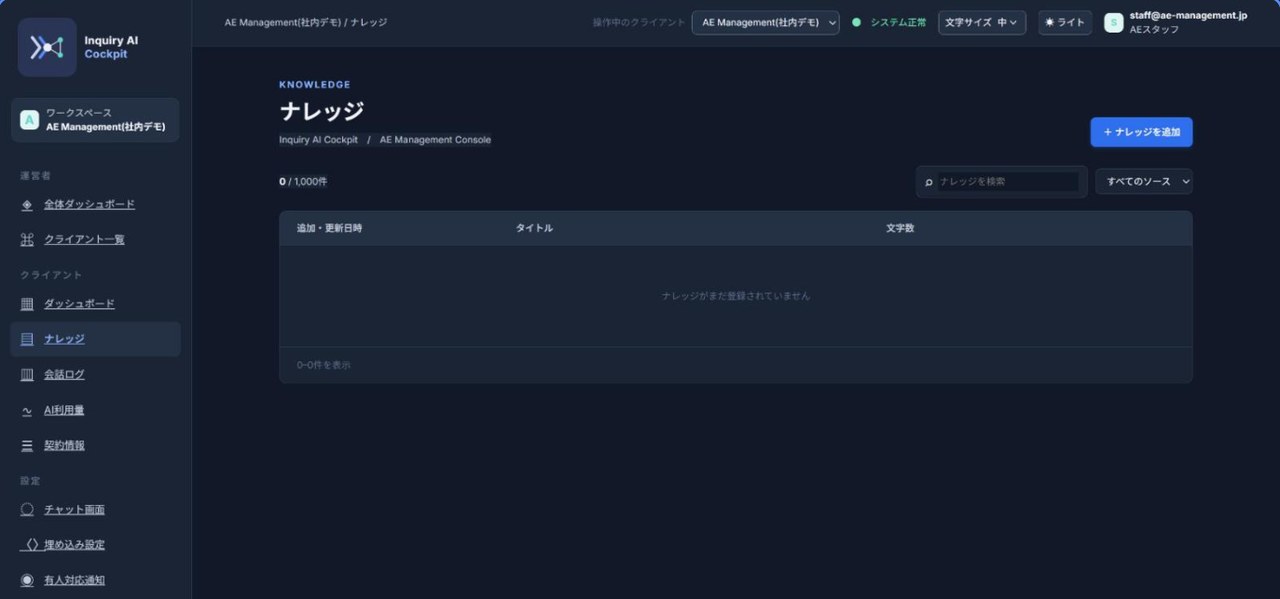Select the ナレッジ sidebar item

click(95, 339)
